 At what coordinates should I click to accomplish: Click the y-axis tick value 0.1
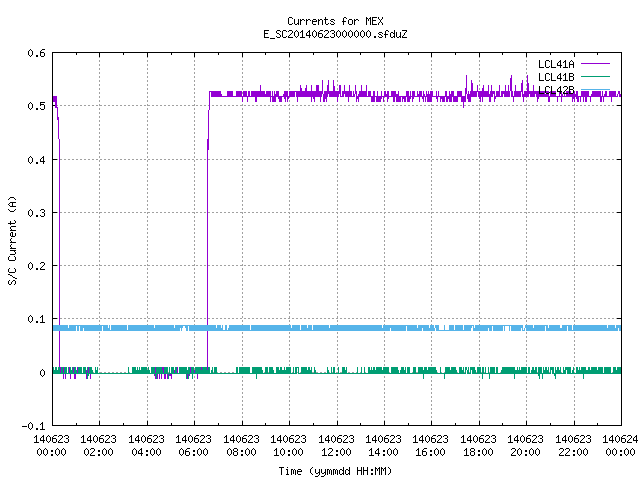pos(36,319)
